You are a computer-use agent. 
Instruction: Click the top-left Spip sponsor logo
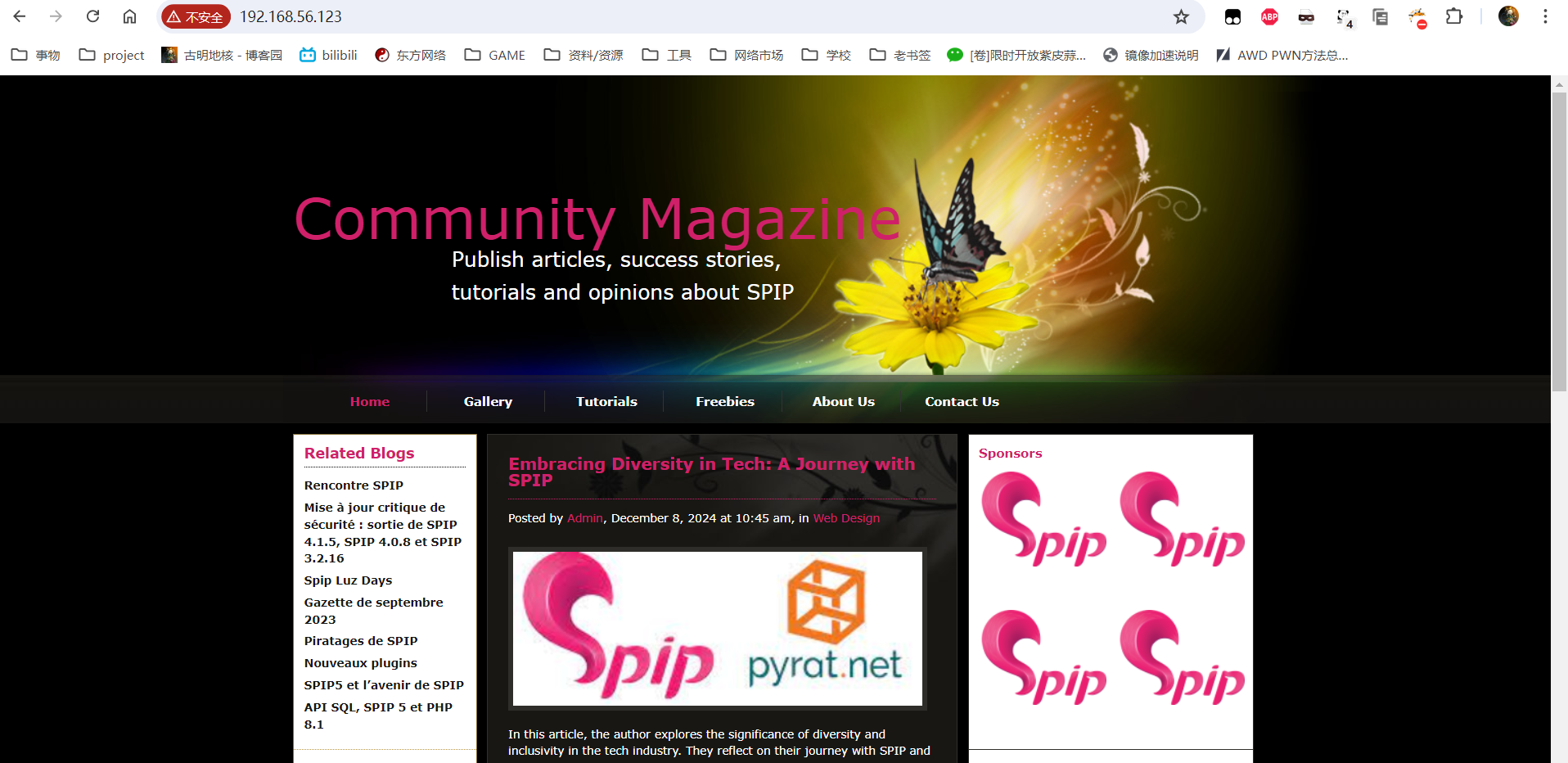coord(1044,519)
